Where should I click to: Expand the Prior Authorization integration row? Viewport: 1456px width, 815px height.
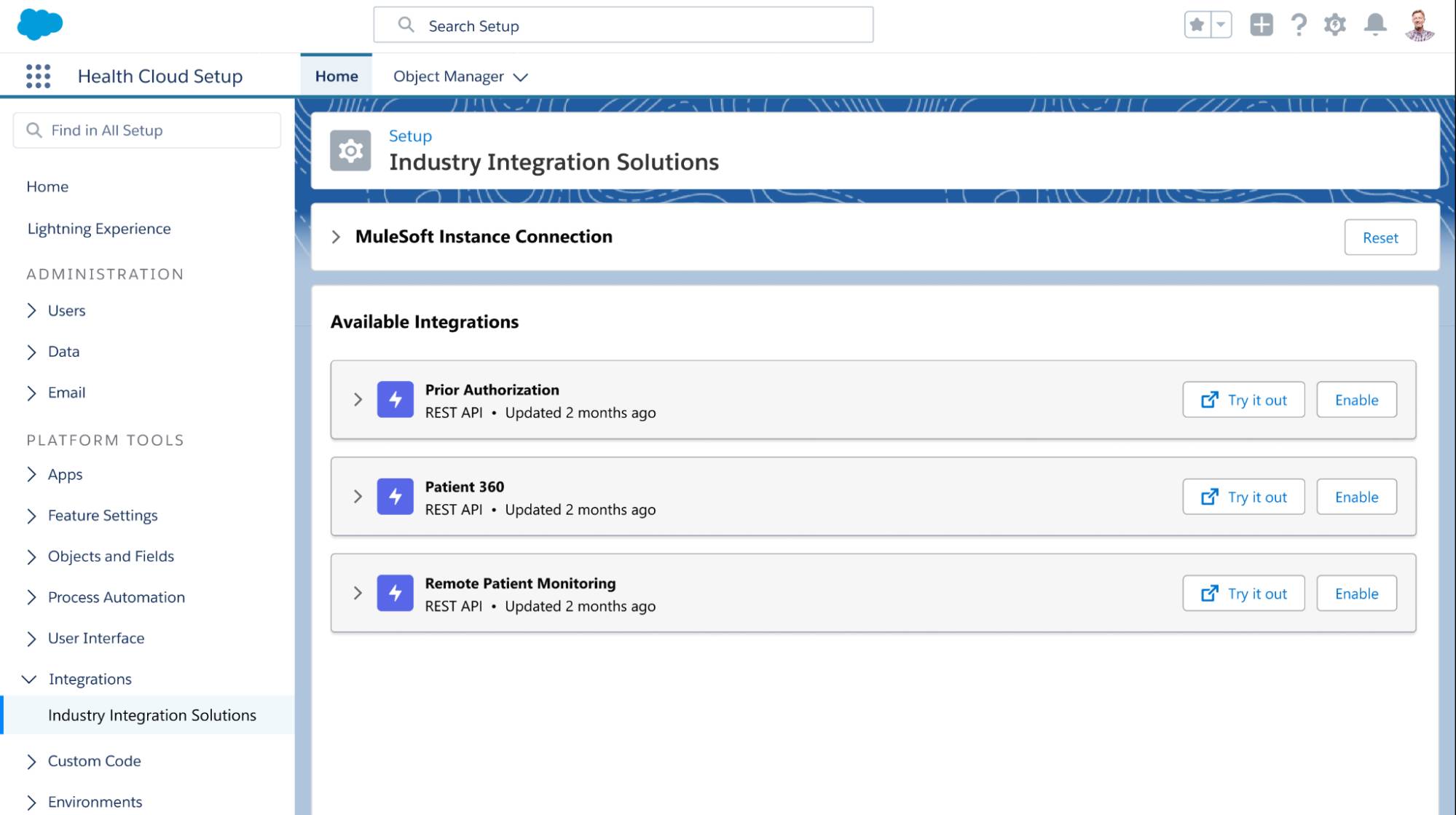pyautogui.click(x=357, y=399)
